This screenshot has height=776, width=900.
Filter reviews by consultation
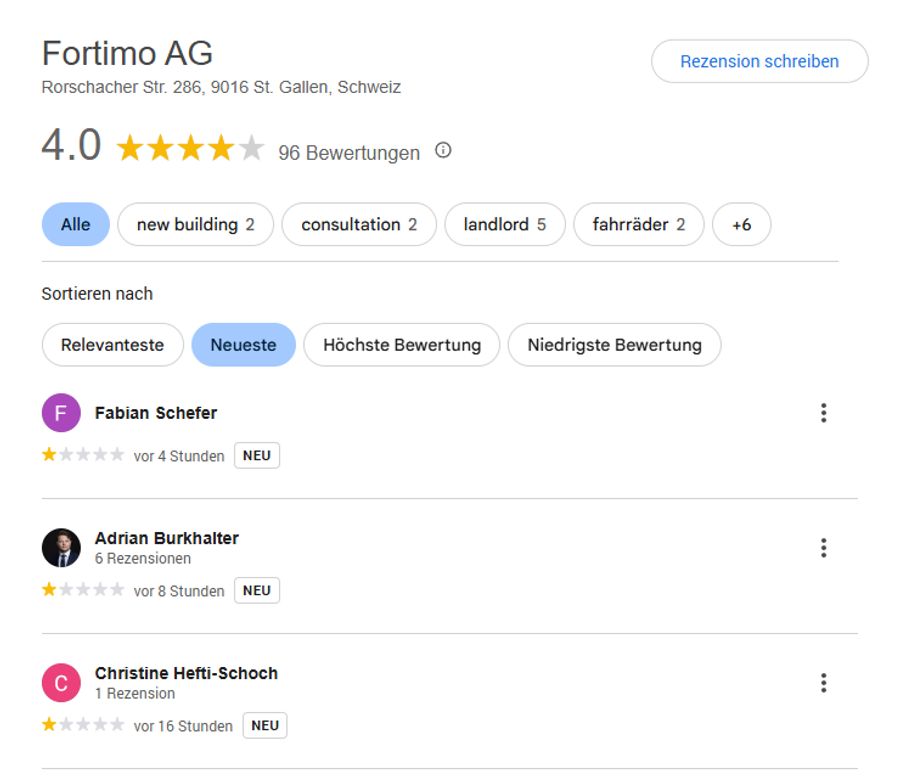(x=359, y=224)
